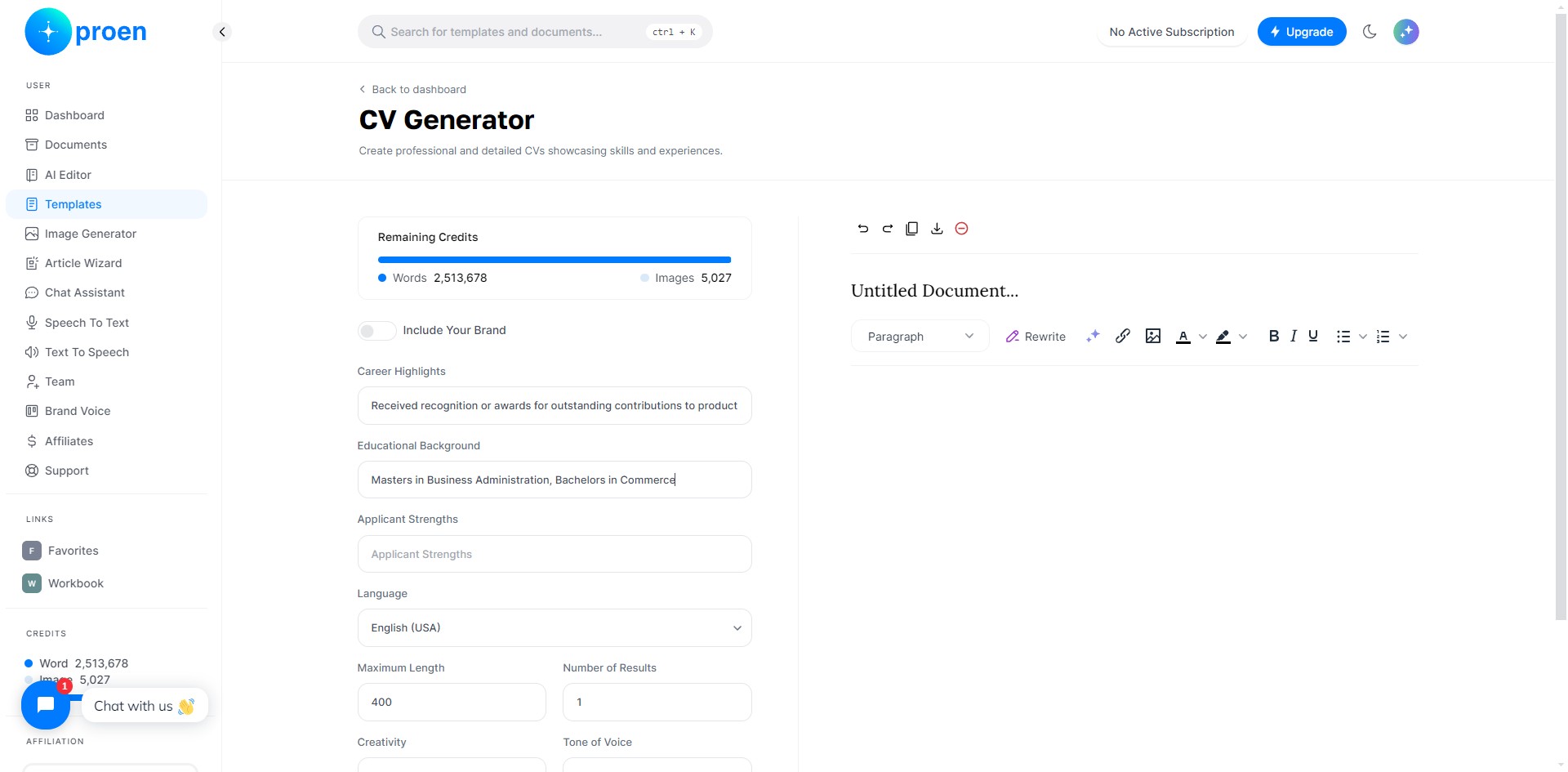
Task: Open the Team page
Action: coord(107,382)
